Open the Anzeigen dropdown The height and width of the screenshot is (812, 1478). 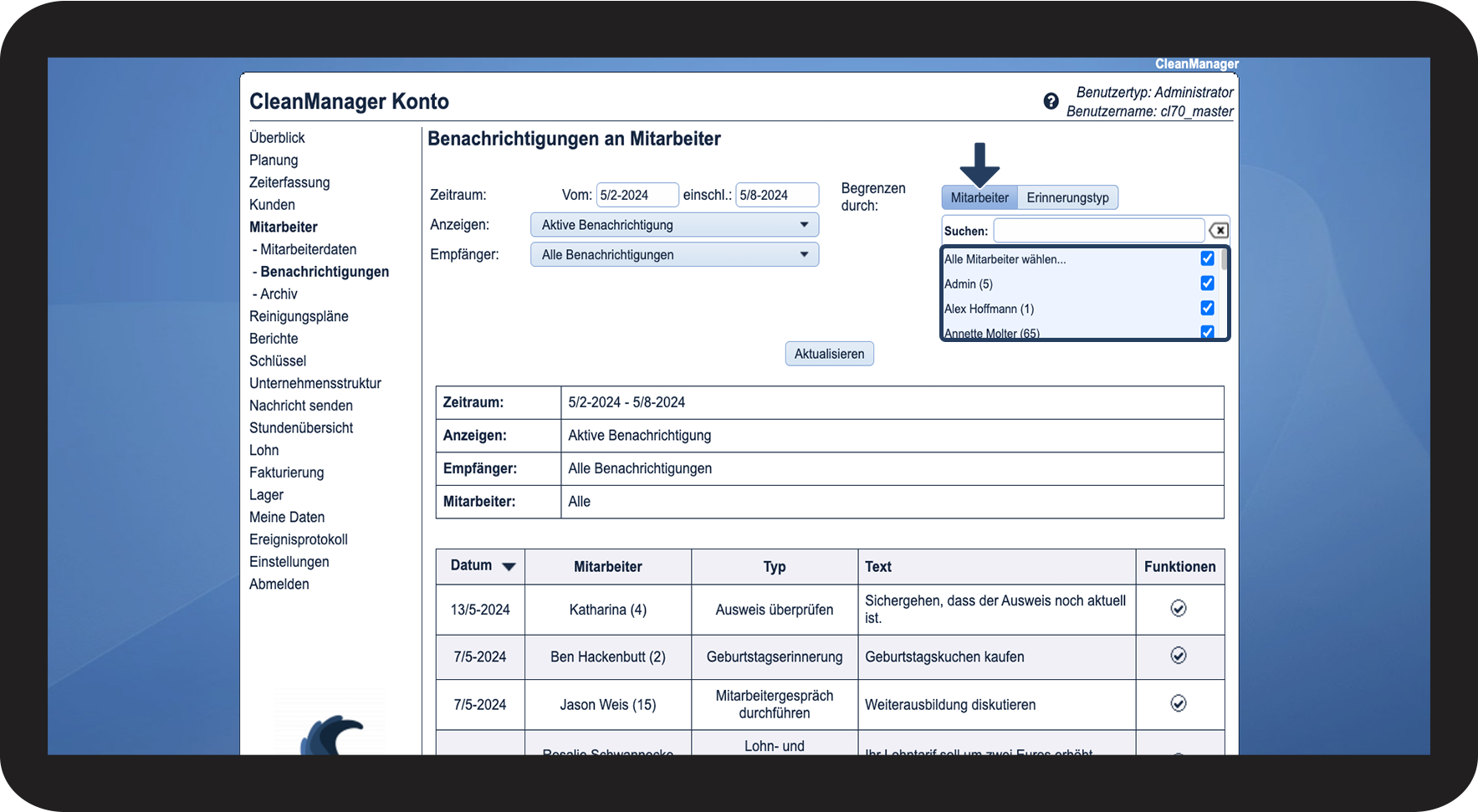point(674,225)
